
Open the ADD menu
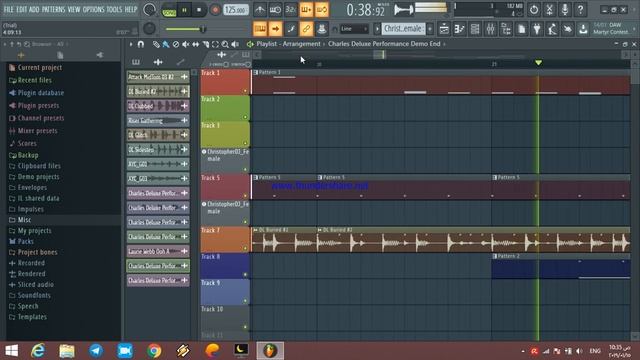[x=34, y=9]
